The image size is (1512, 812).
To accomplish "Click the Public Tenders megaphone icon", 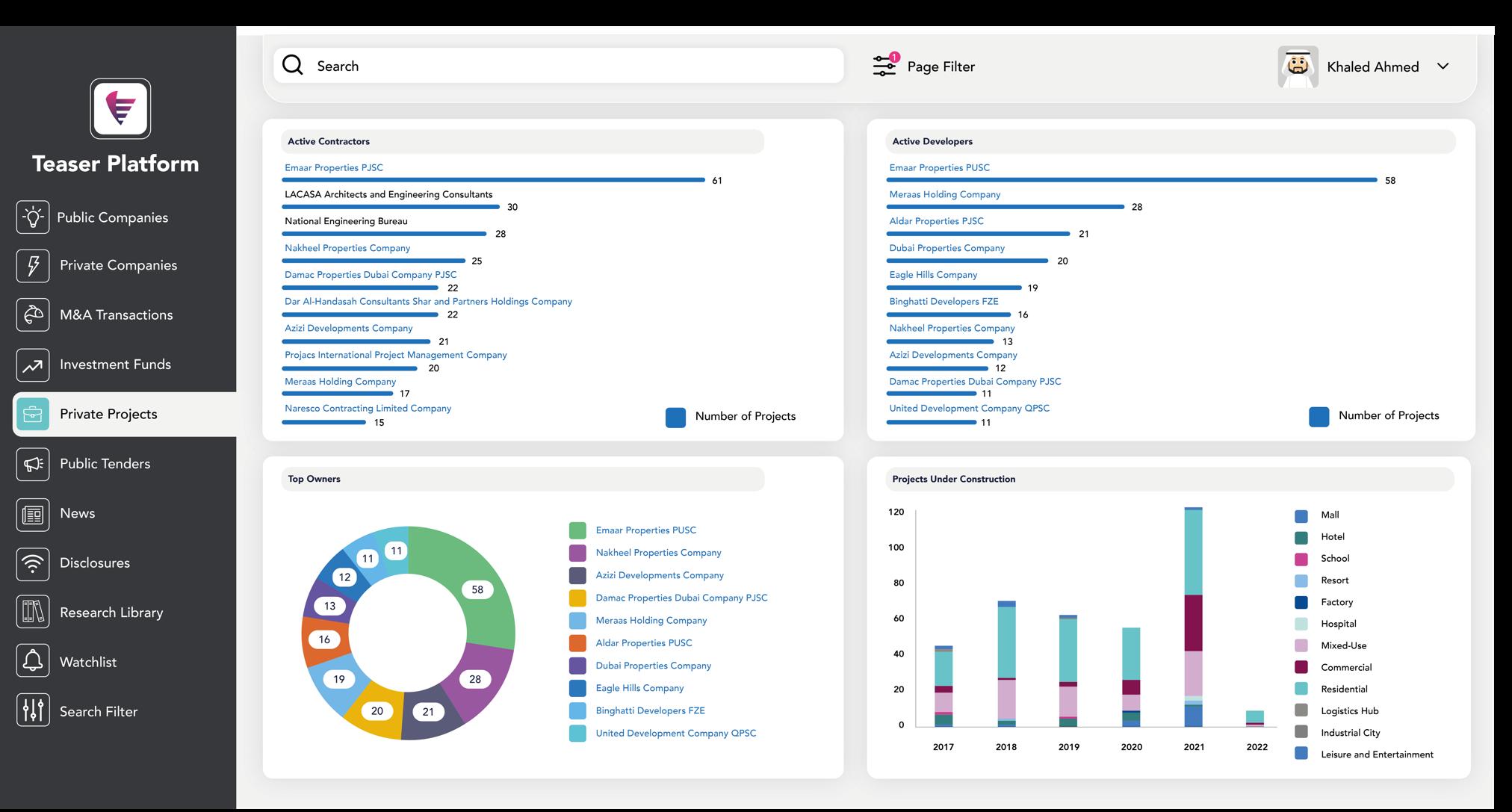I will (33, 464).
